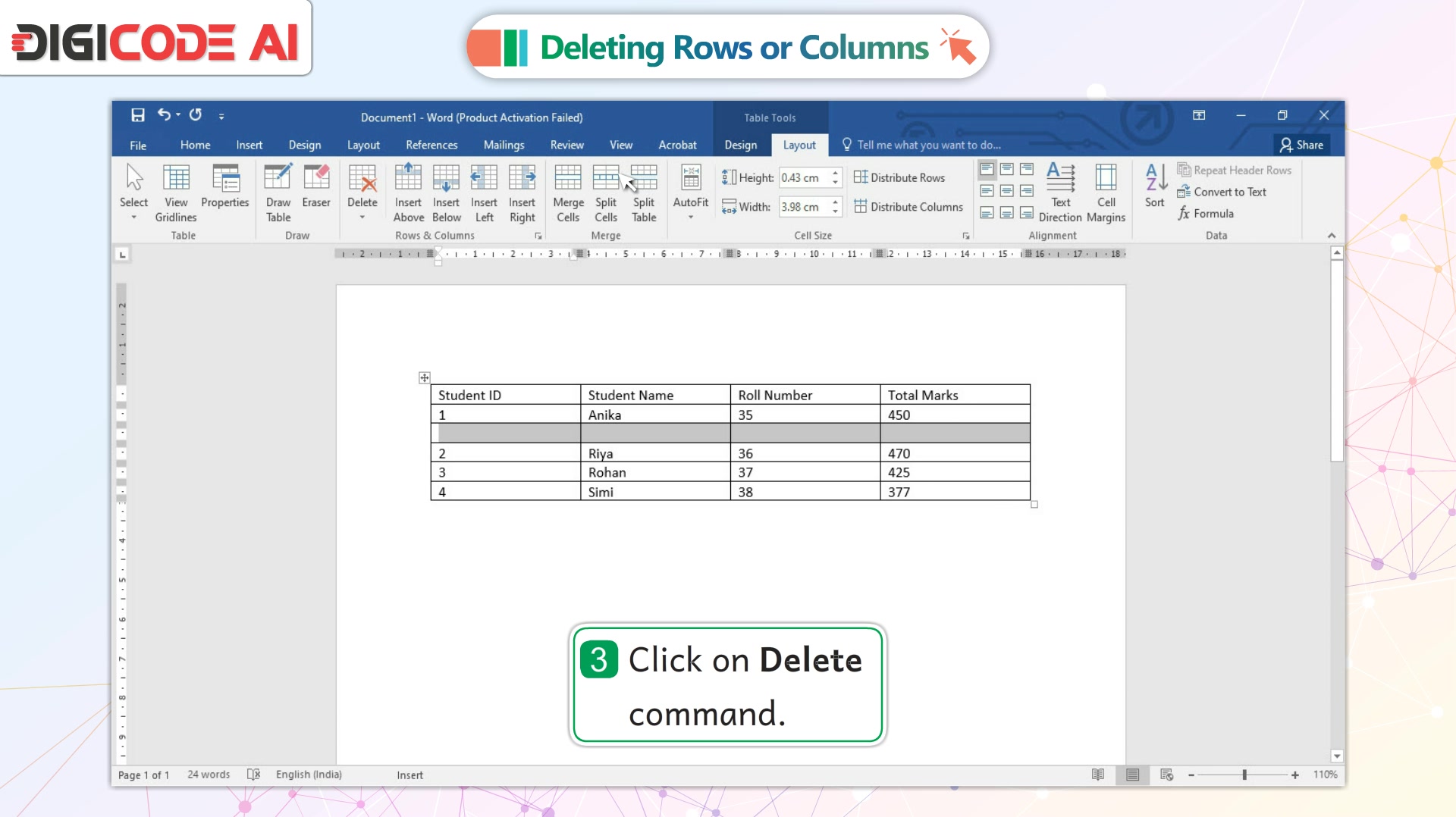The height and width of the screenshot is (817, 1456).
Task: Select Align Top Center alignment
Action: (1006, 169)
